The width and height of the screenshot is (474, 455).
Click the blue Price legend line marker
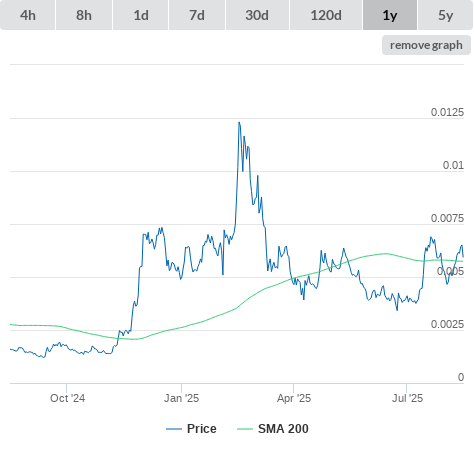point(174,429)
